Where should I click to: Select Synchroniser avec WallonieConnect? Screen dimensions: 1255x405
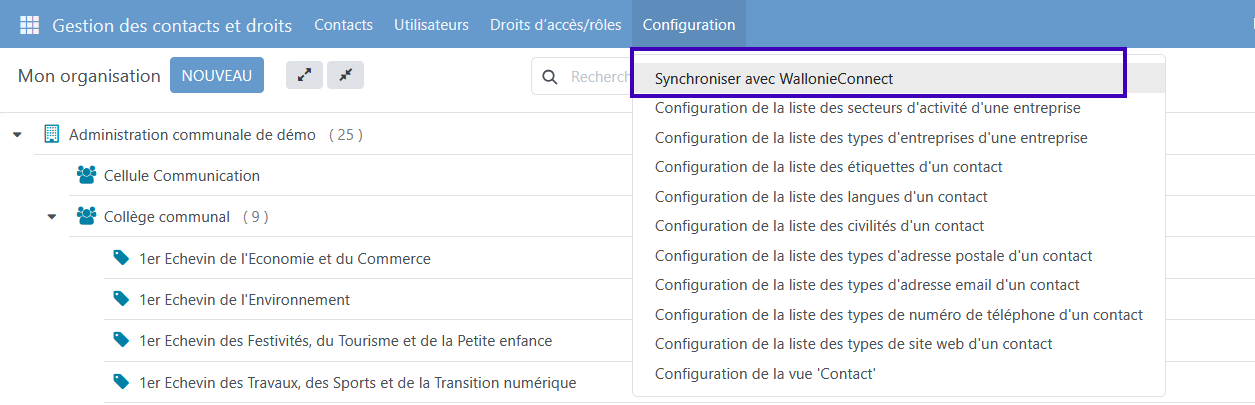coord(773,78)
